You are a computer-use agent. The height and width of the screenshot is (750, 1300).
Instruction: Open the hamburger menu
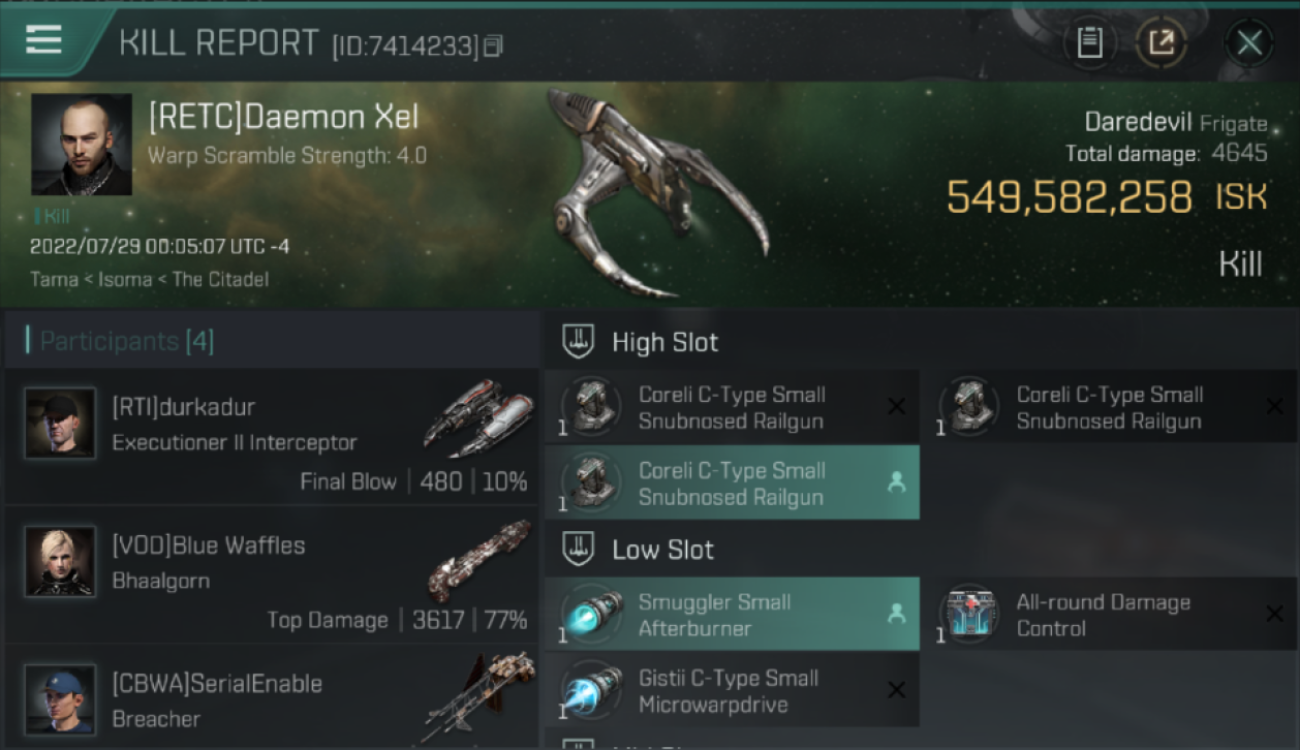click(x=44, y=40)
